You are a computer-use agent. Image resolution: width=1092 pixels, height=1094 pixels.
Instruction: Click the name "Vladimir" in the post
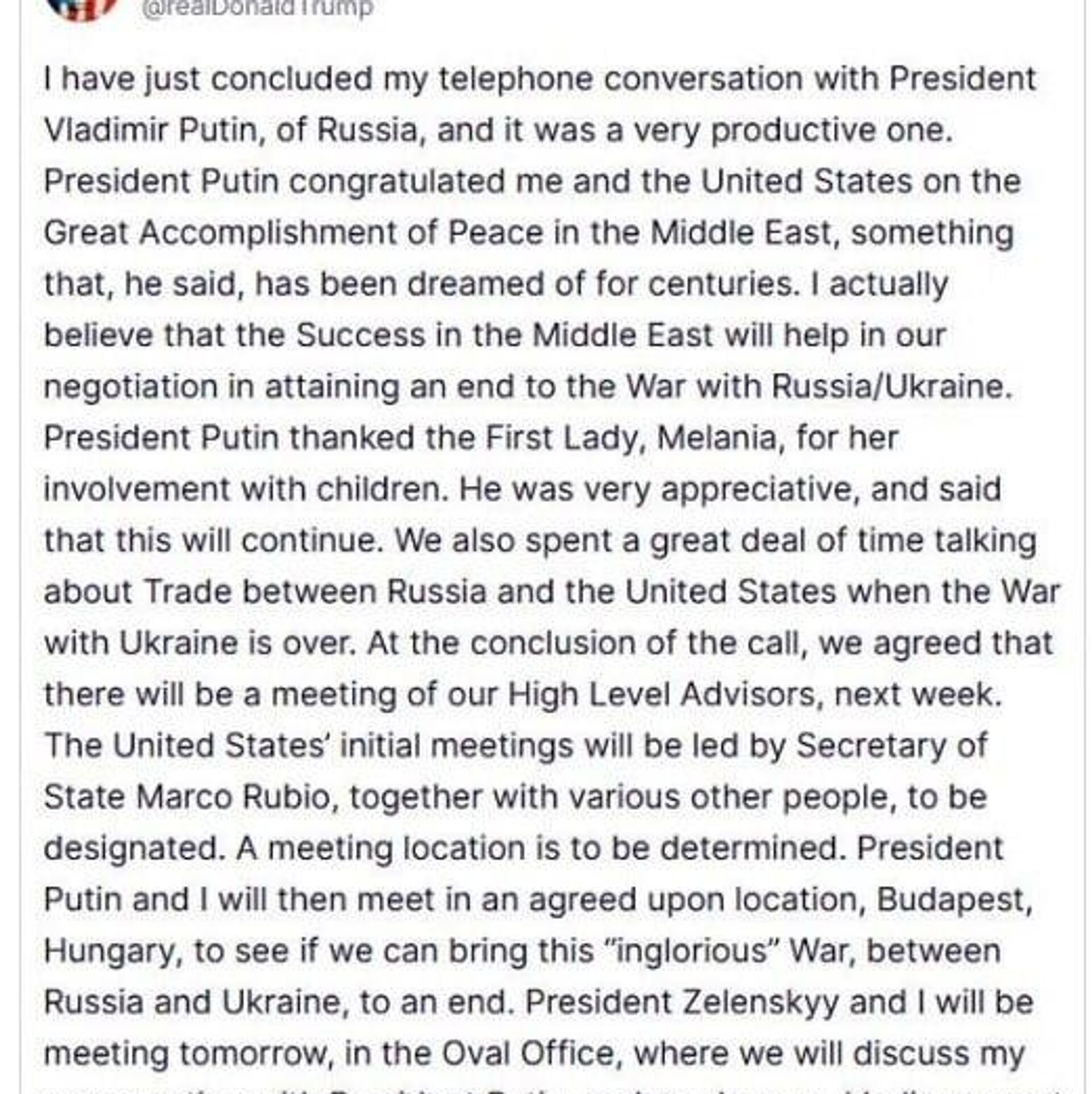106,130
